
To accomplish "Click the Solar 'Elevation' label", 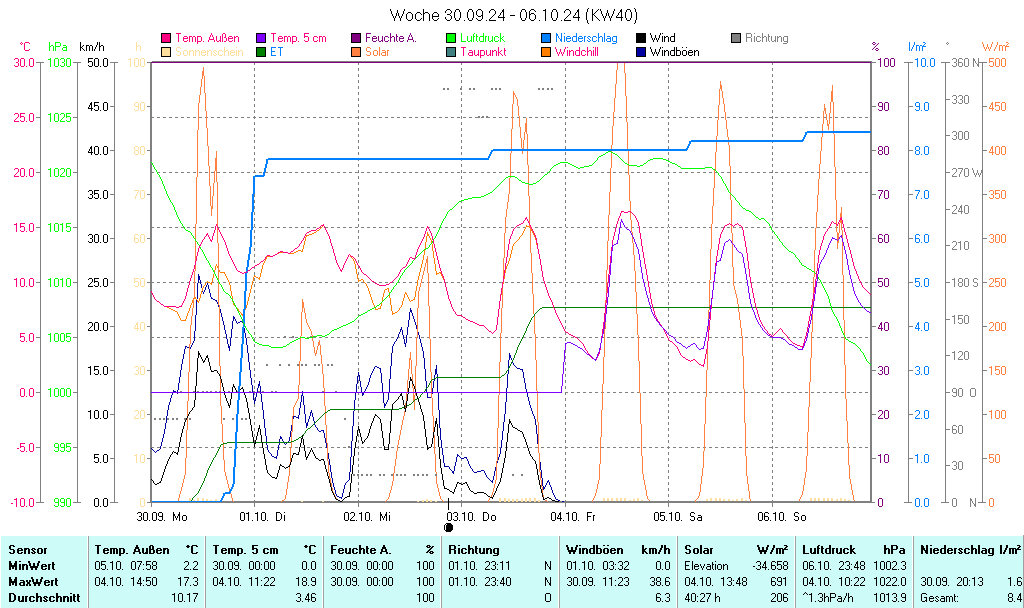I will [706, 566].
